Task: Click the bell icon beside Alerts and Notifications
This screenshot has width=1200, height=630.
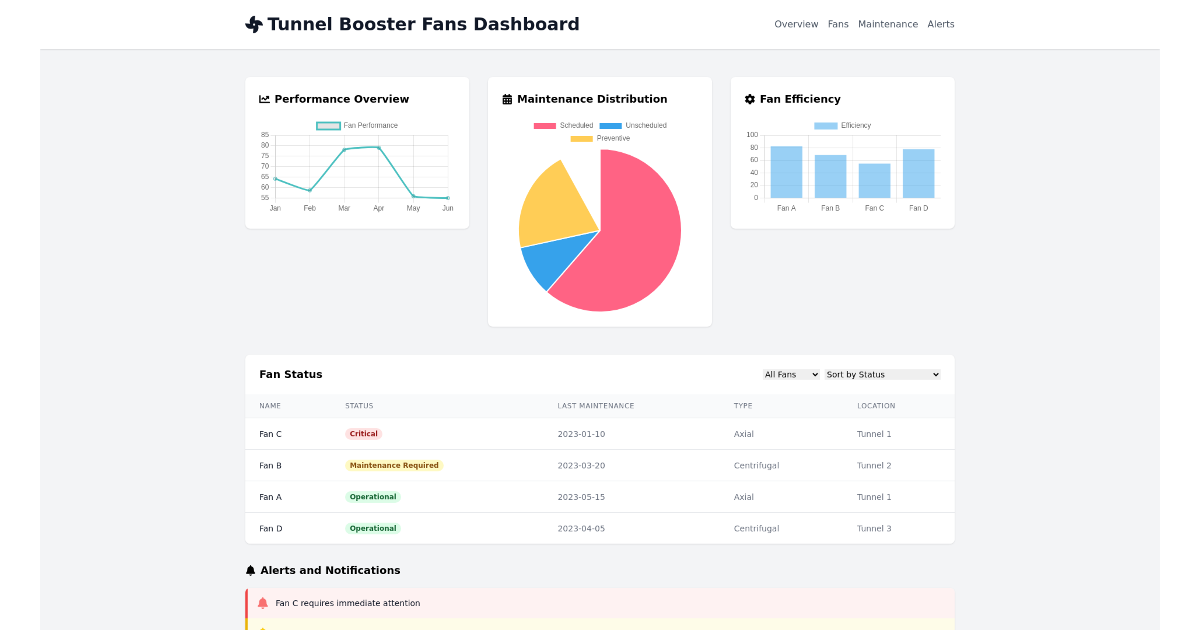Action: point(250,570)
